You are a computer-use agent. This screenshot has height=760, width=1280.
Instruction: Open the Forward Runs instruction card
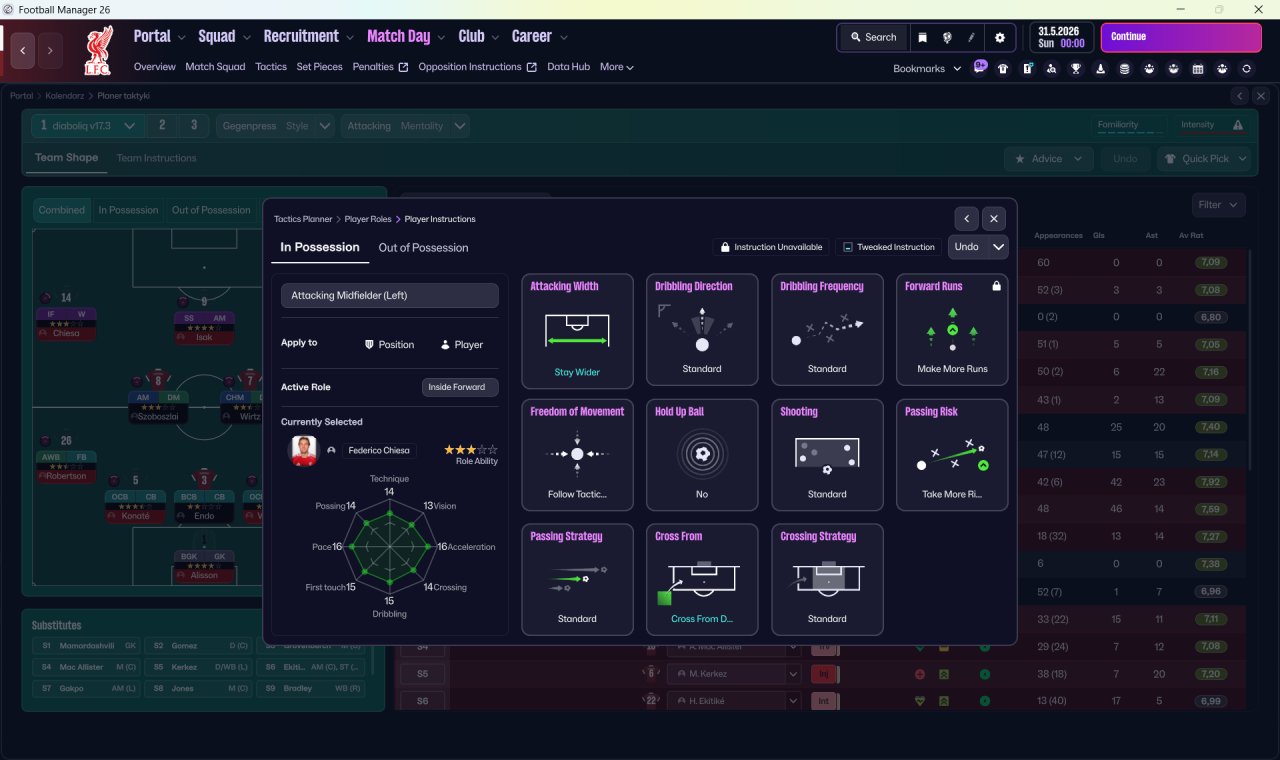952,329
